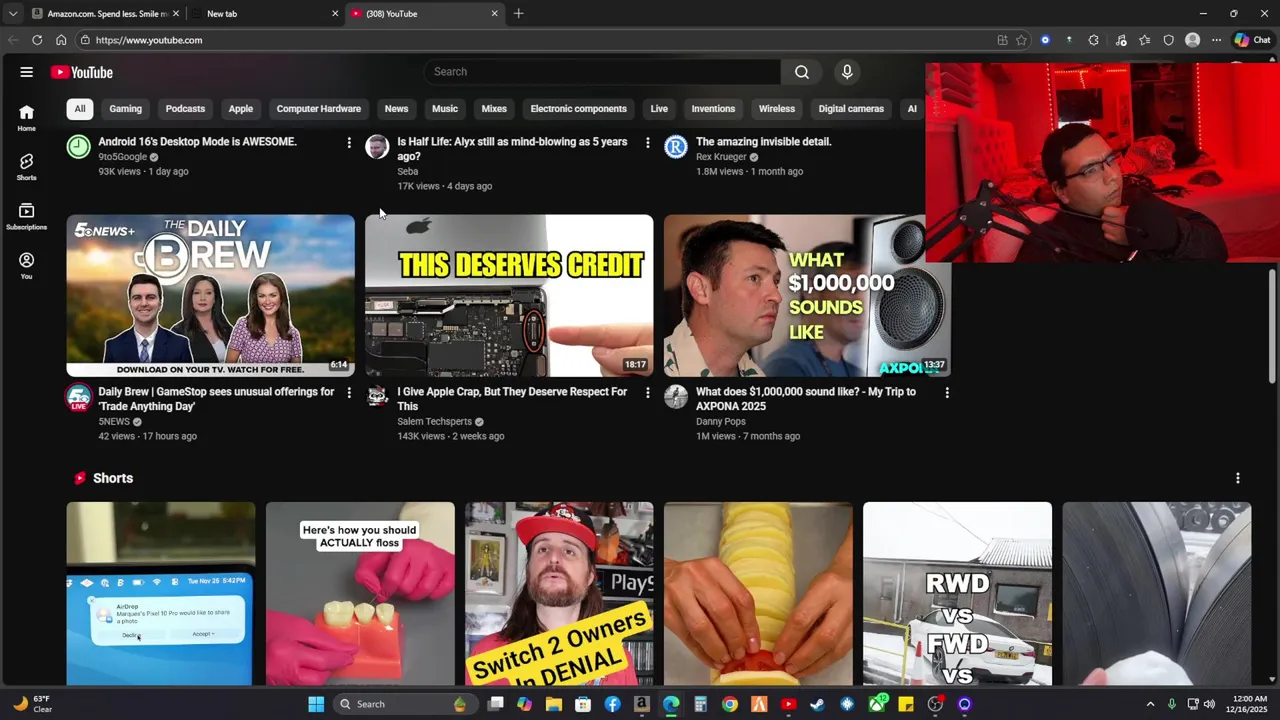The image size is (1280, 720).
Task: Switch to the New tab browser tab
Action: [x=264, y=14]
